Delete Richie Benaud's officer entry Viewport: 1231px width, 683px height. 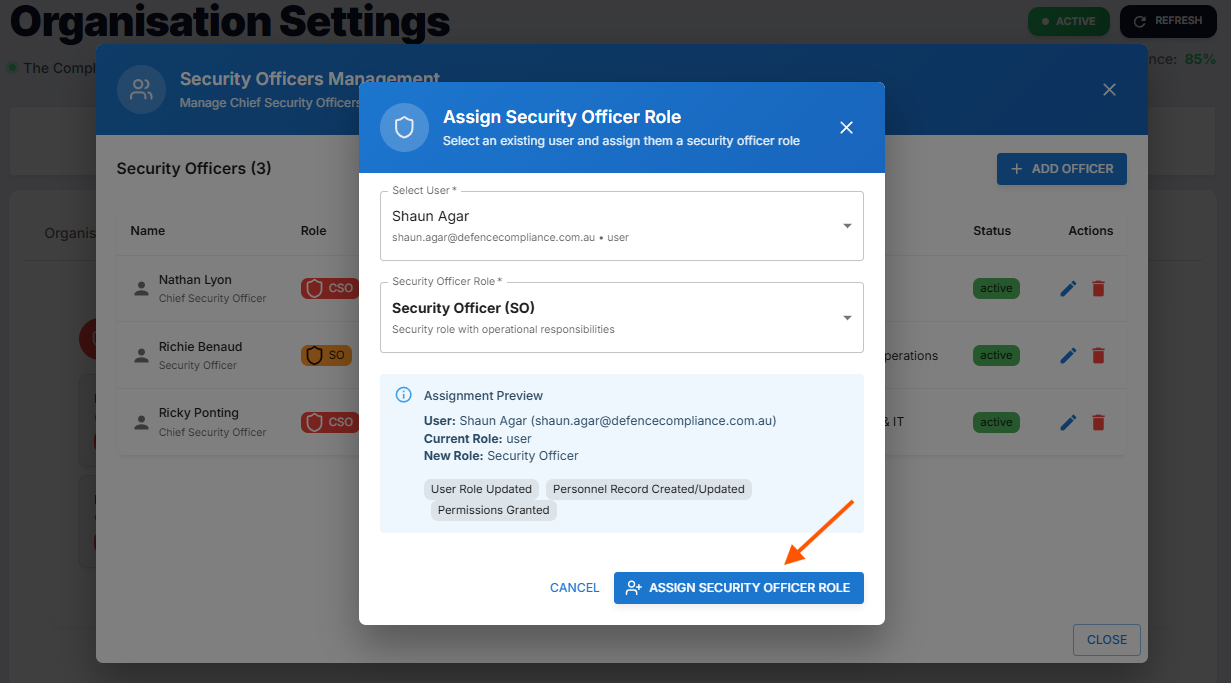click(x=1098, y=356)
